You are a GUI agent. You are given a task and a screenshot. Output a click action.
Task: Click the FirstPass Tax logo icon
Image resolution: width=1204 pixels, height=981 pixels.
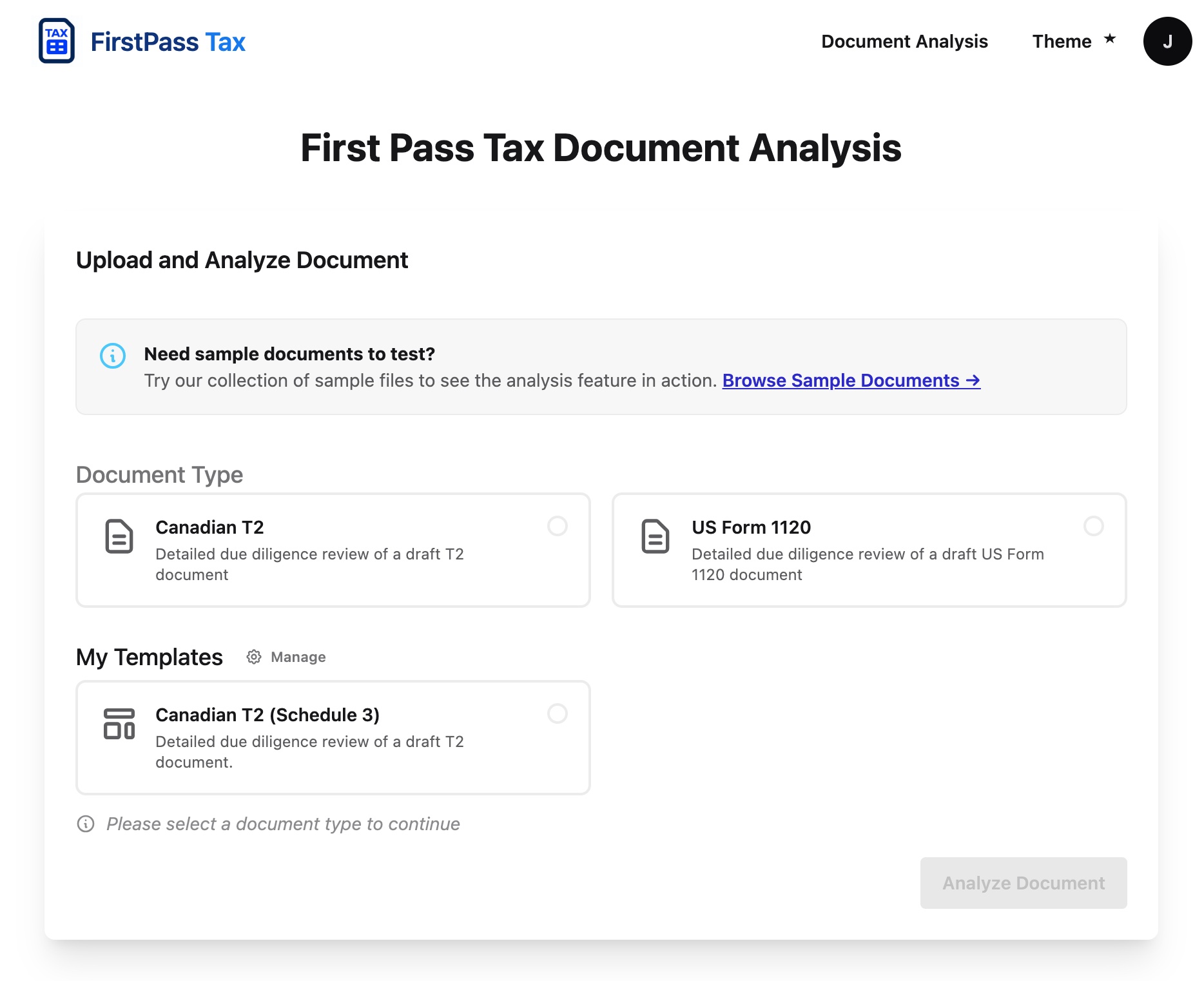pyautogui.click(x=57, y=41)
